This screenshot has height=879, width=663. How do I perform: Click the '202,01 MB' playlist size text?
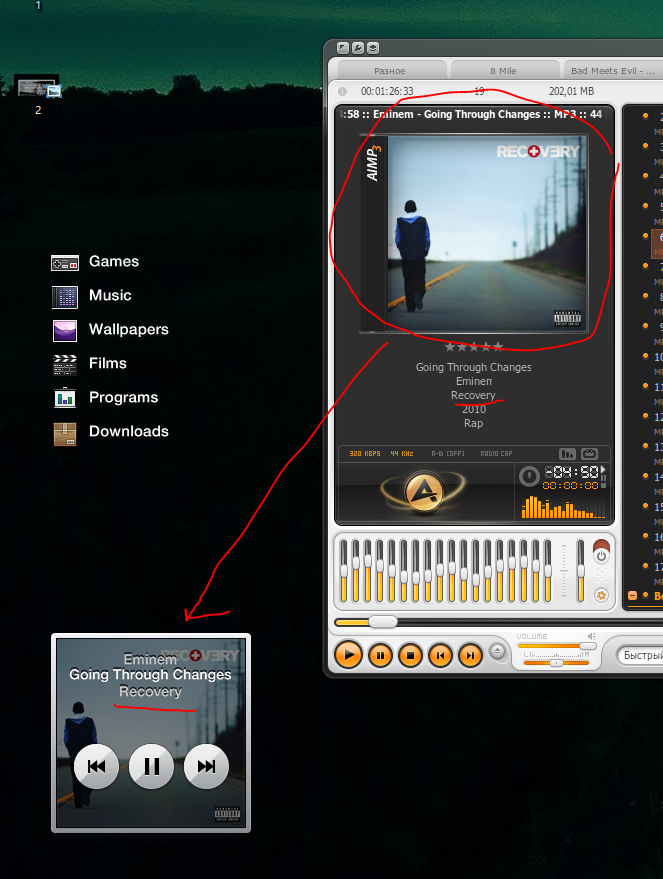(x=571, y=91)
